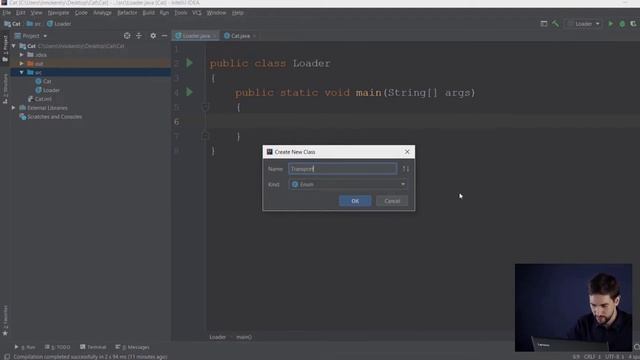This screenshot has height=360, width=640.
Task: Switch to the Loader.java editor tab
Action: point(195,36)
